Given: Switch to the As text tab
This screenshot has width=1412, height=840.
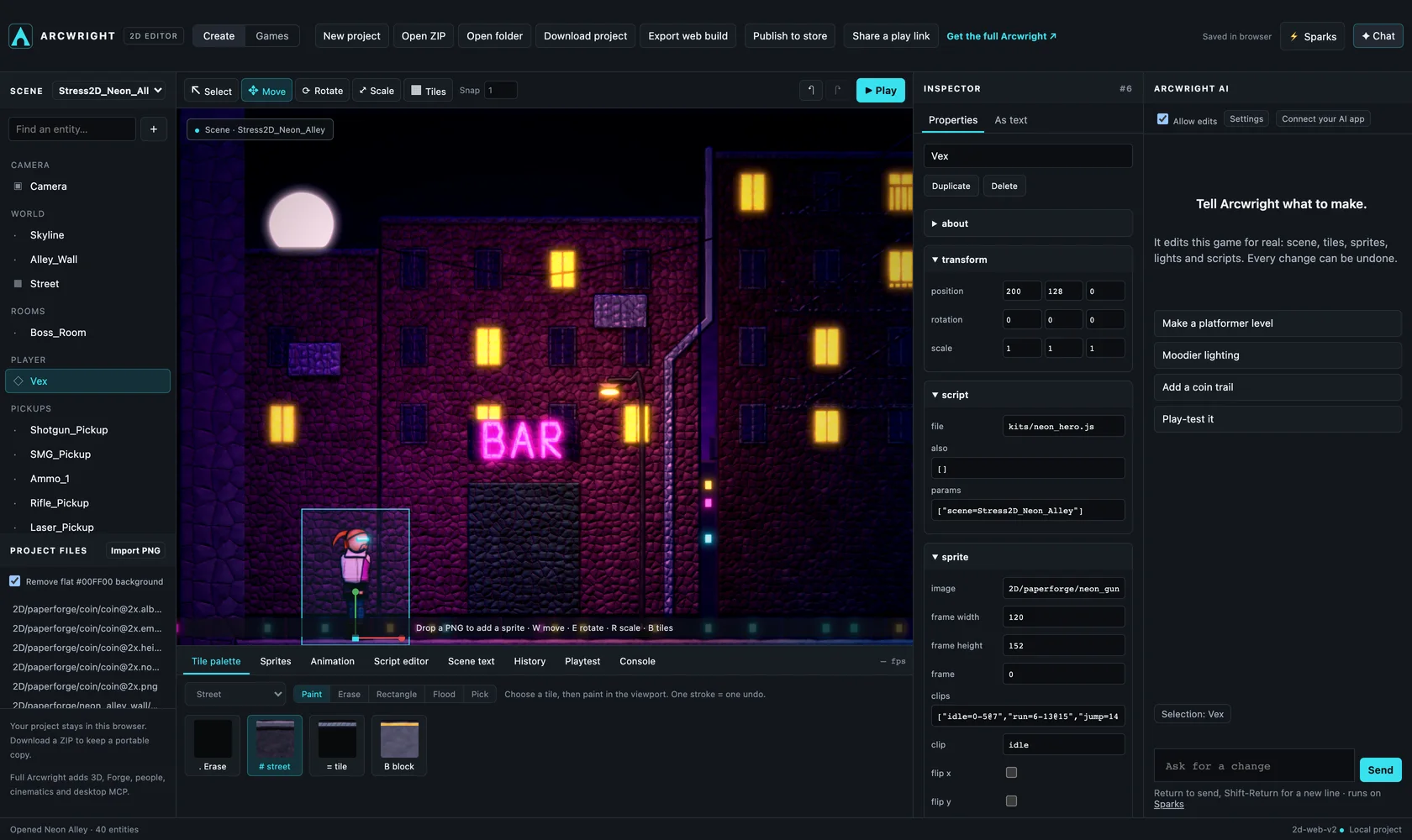Looking at the screenshot, I should (x=1010, y=120).
